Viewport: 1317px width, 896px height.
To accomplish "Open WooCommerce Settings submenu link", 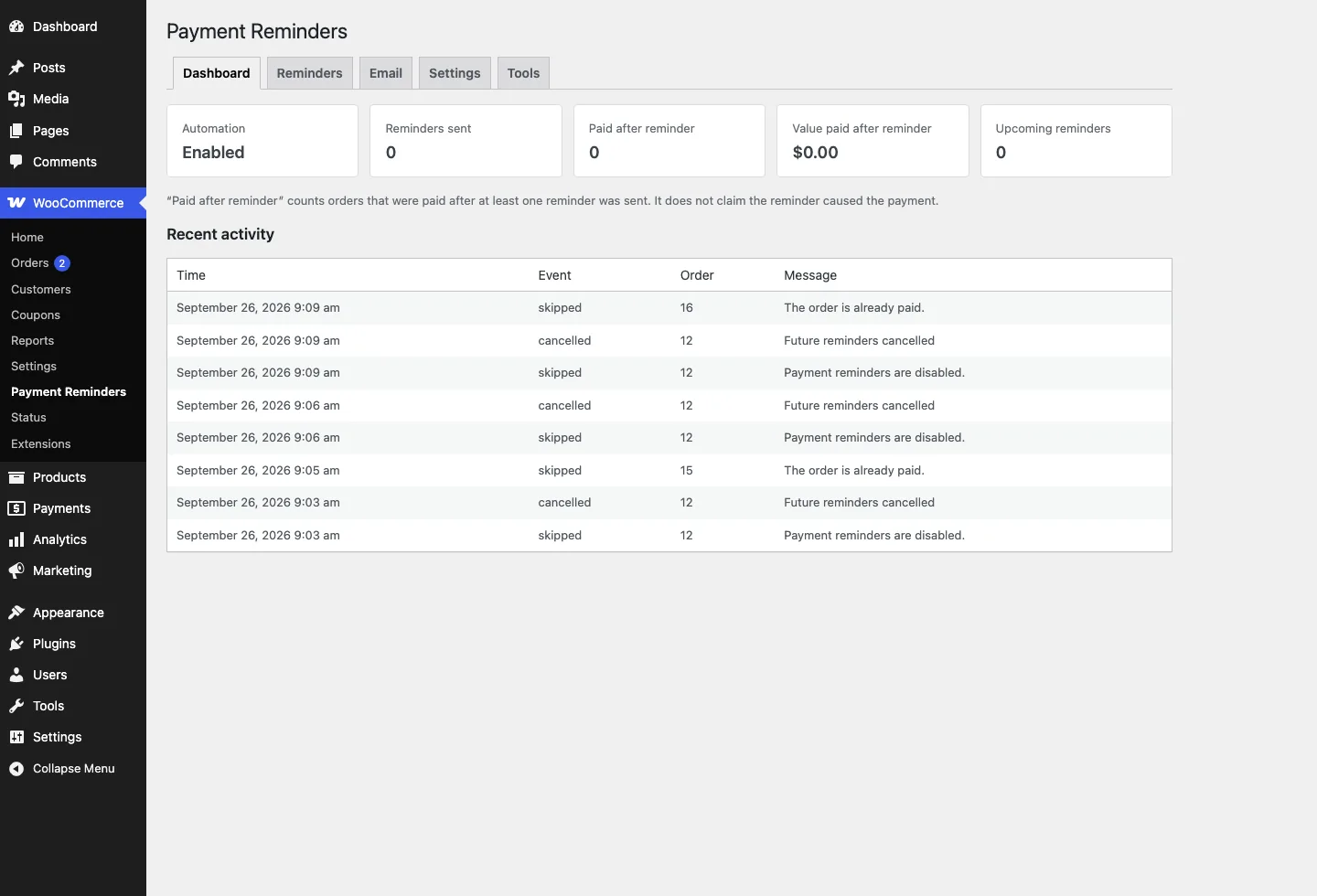I will [x=34, y=366].
